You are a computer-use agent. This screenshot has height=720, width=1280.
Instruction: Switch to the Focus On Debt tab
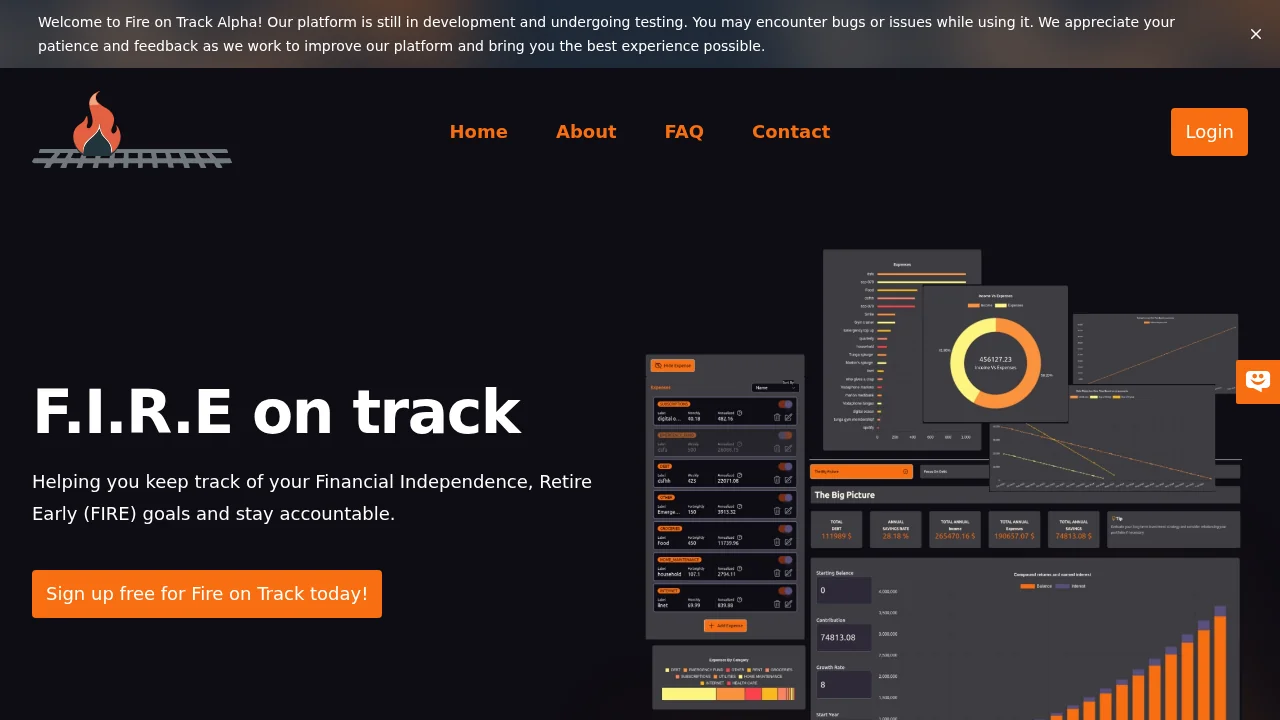933,471
